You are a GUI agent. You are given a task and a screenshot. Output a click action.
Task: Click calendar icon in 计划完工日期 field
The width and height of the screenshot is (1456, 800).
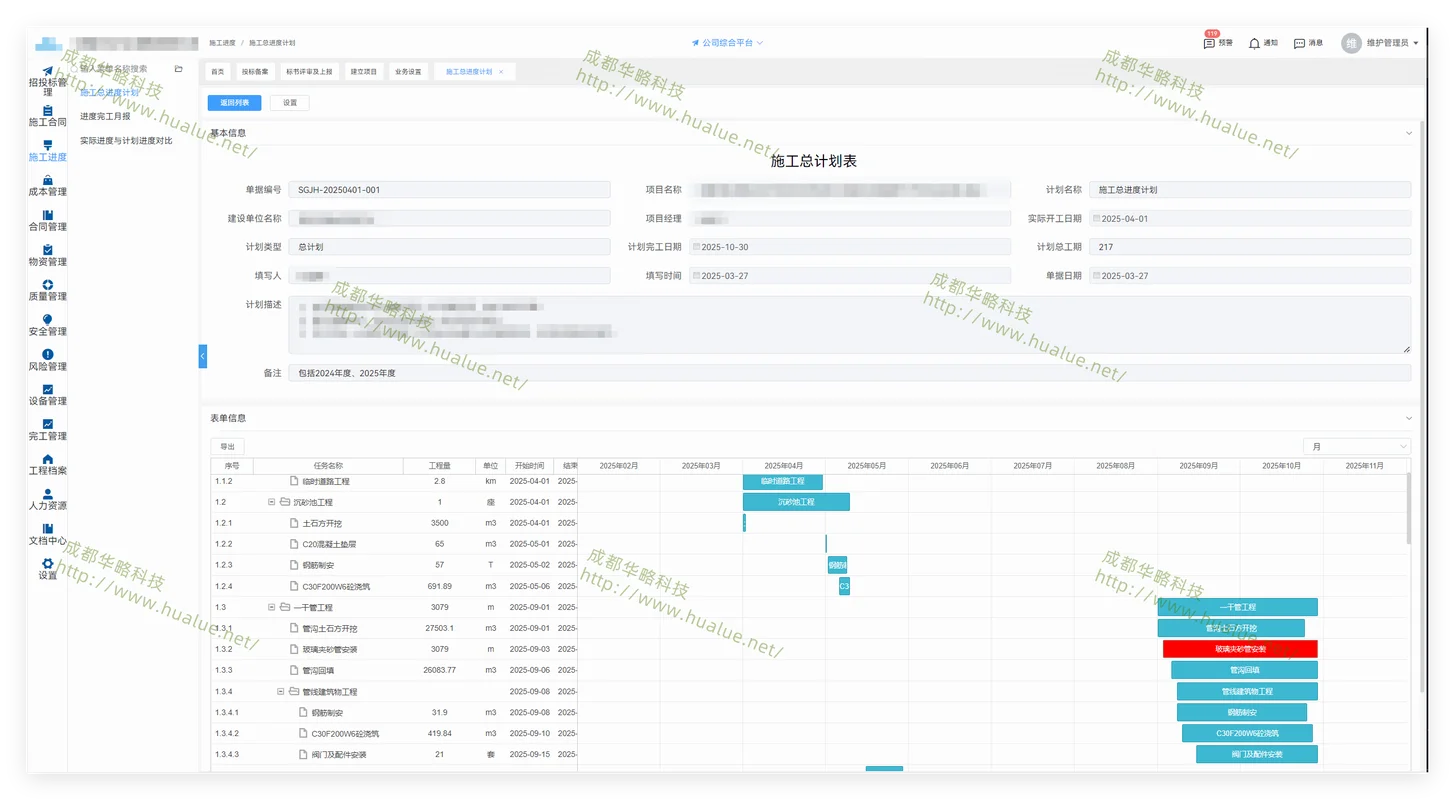[x=696, y=247]
